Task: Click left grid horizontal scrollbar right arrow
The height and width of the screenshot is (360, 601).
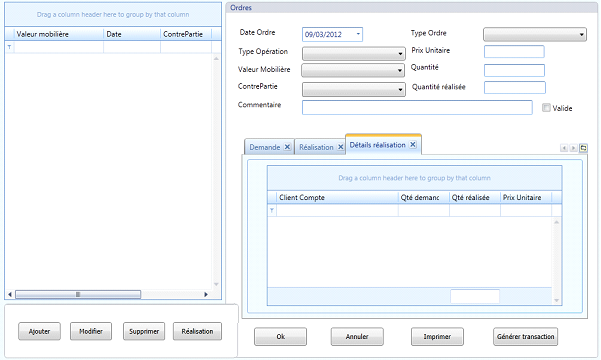Action: (206, 294)
